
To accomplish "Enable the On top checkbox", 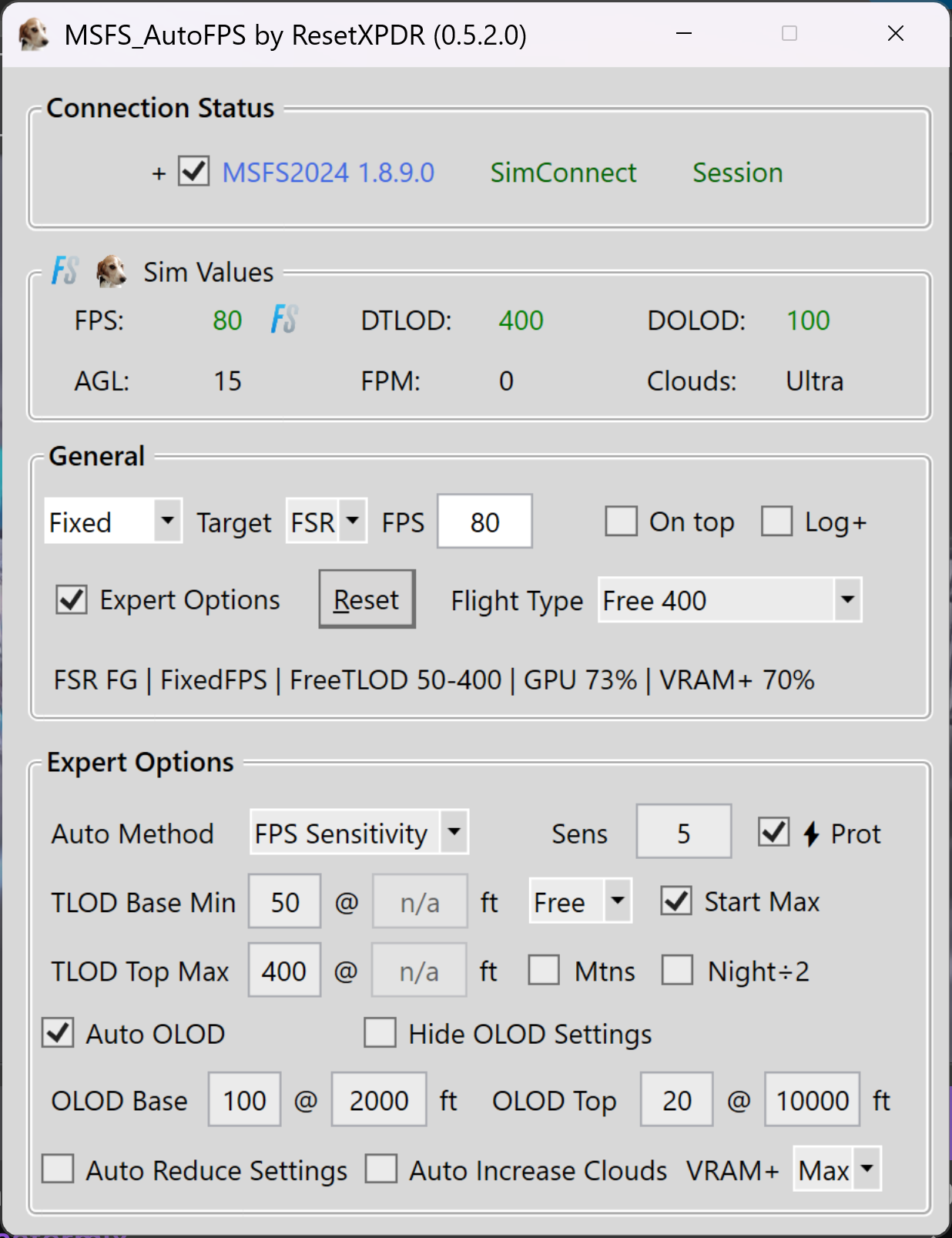I will [621, 522].
